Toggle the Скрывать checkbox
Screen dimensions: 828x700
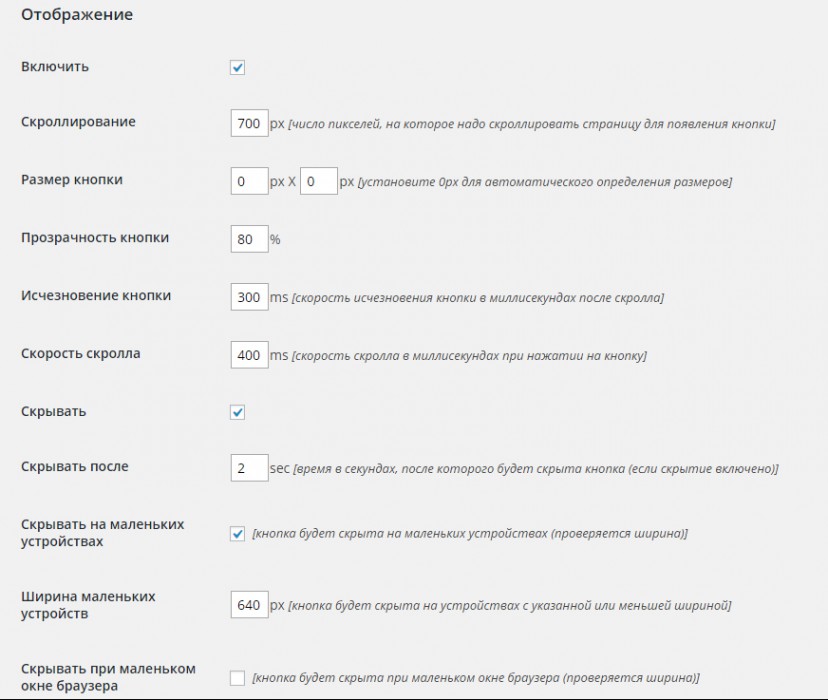coord(237,412)
